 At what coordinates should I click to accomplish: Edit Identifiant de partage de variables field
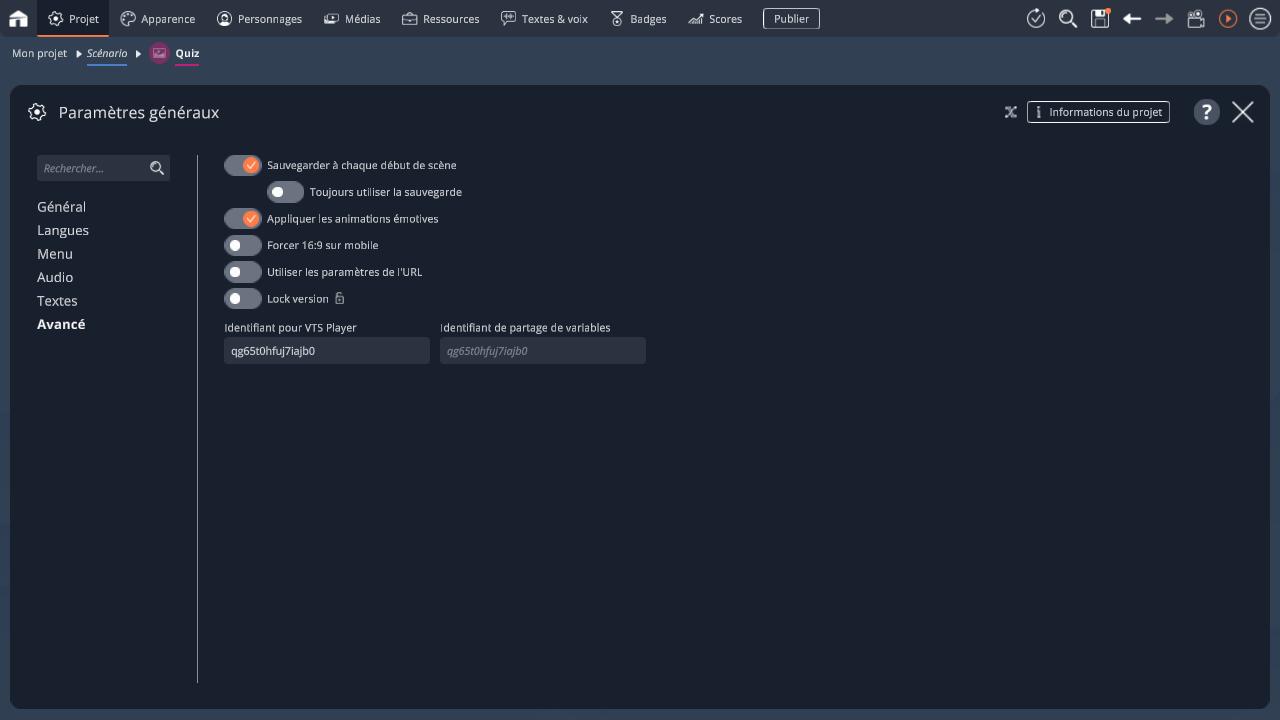click(543, 351)
